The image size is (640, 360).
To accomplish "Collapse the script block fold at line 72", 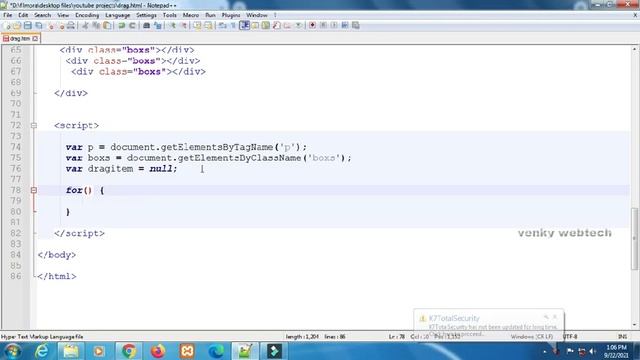I will [x=34, y=126].
